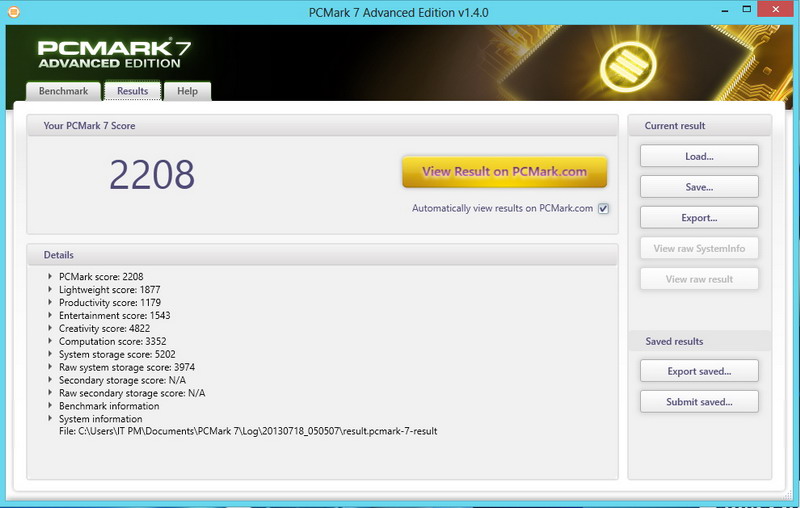This screenshot has height=508, width=800.
Task: Click the PCMark 7 Advanced Edition logo
Action: tap(110, 54)
